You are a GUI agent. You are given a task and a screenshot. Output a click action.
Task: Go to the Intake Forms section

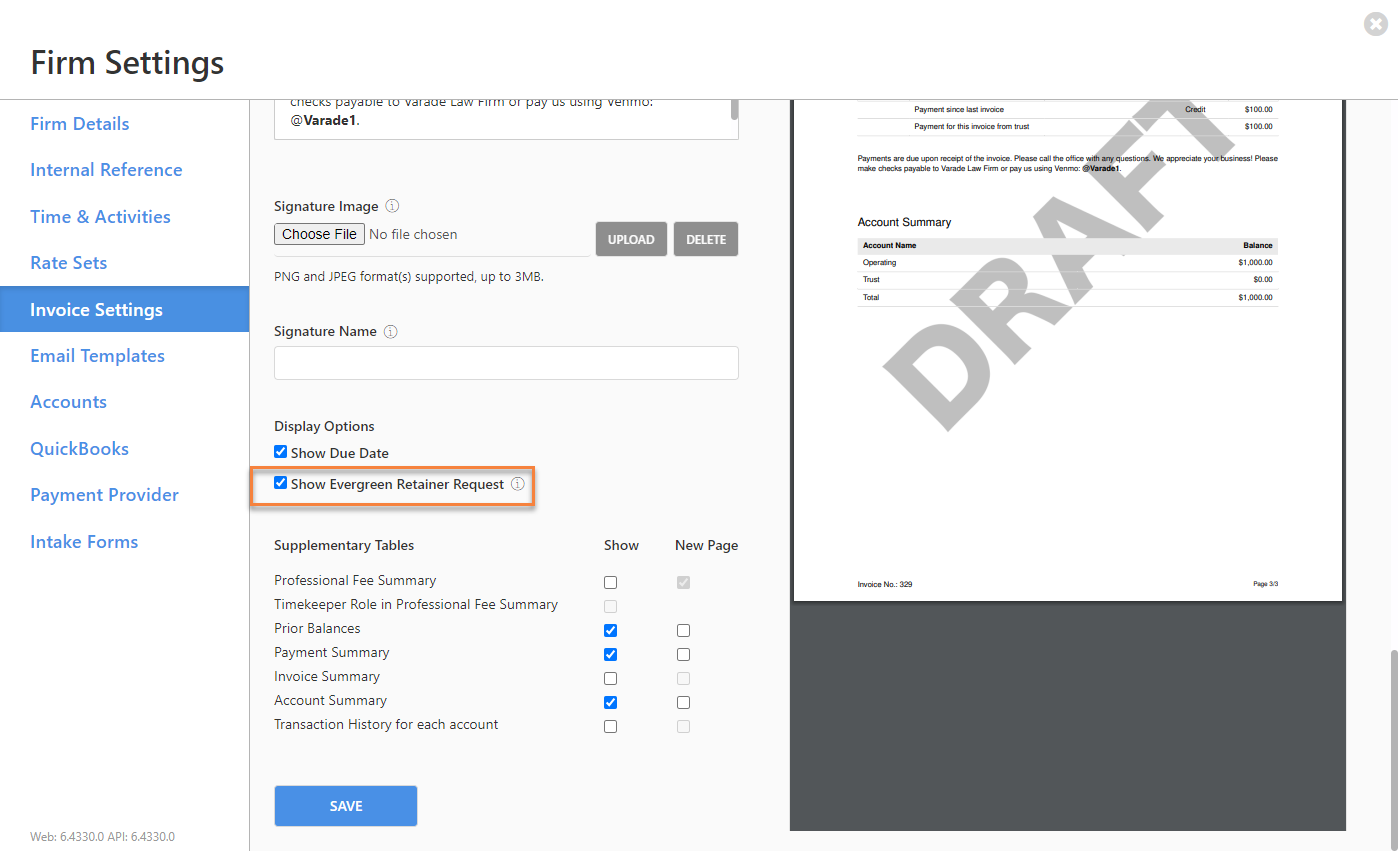84,541
